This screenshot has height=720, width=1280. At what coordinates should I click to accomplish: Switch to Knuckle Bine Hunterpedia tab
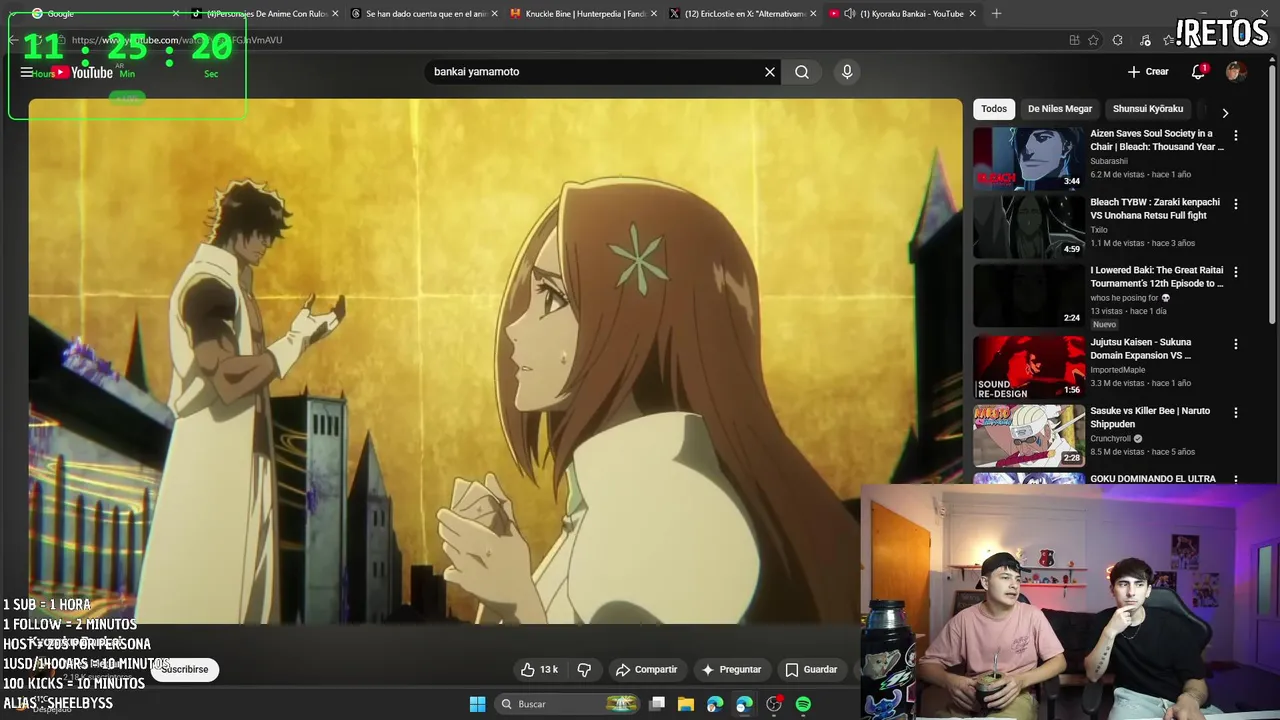(x=583, y=13)
